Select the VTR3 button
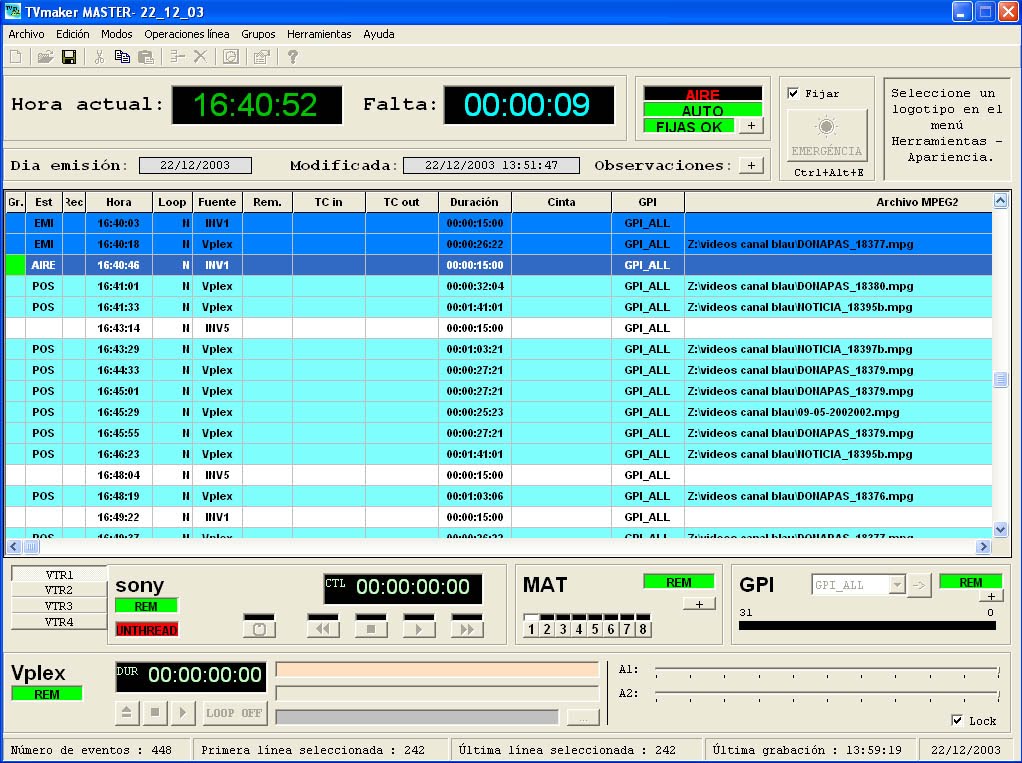The width and height of the screenshot is (1022, 763). point(59,606)
